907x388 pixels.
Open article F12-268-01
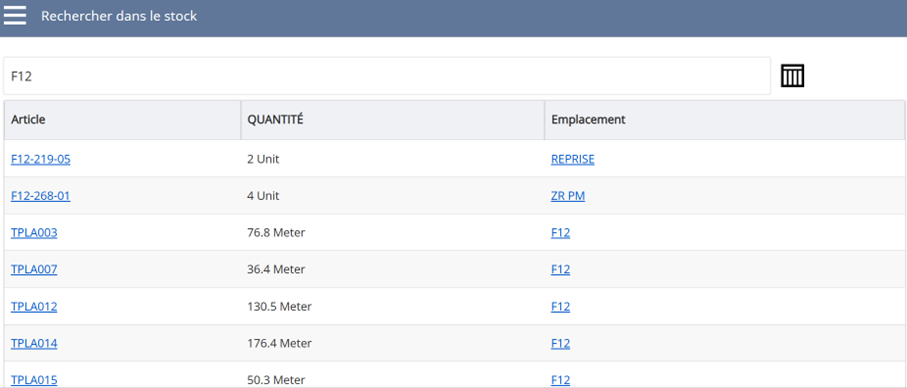(x=40, y=196)
